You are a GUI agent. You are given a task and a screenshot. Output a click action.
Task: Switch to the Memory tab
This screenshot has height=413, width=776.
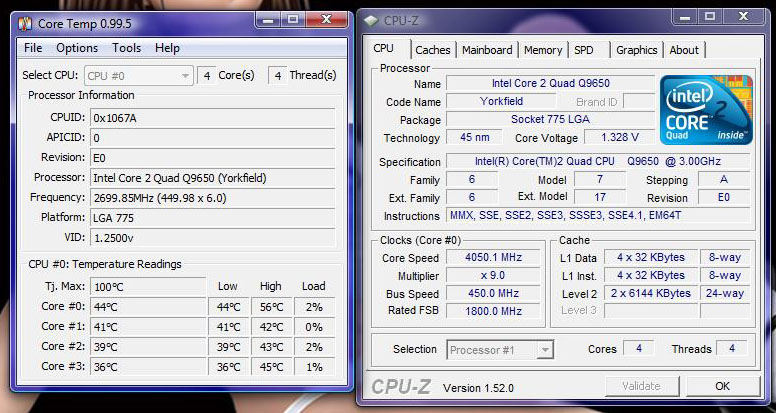[x=543, y=50]
